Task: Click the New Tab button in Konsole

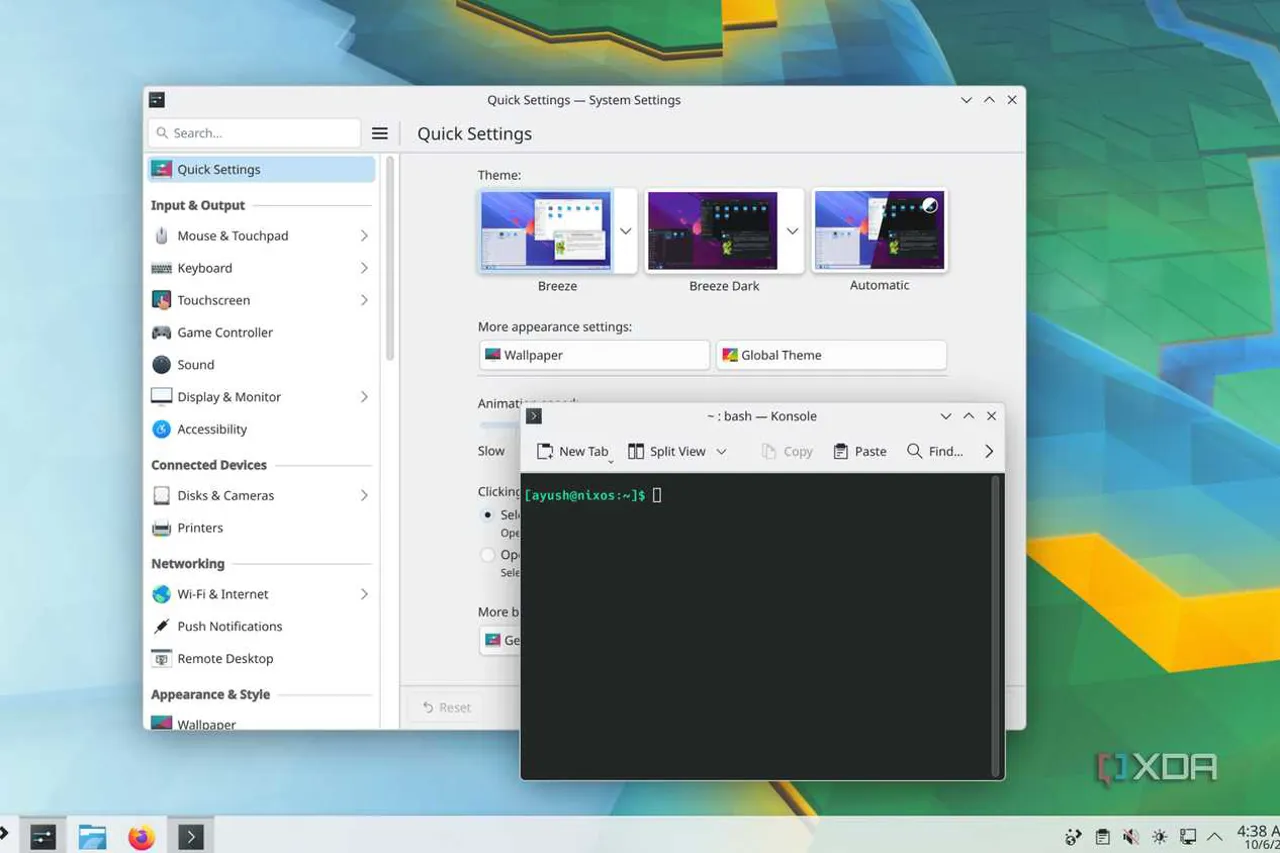Action: (573, 451)
